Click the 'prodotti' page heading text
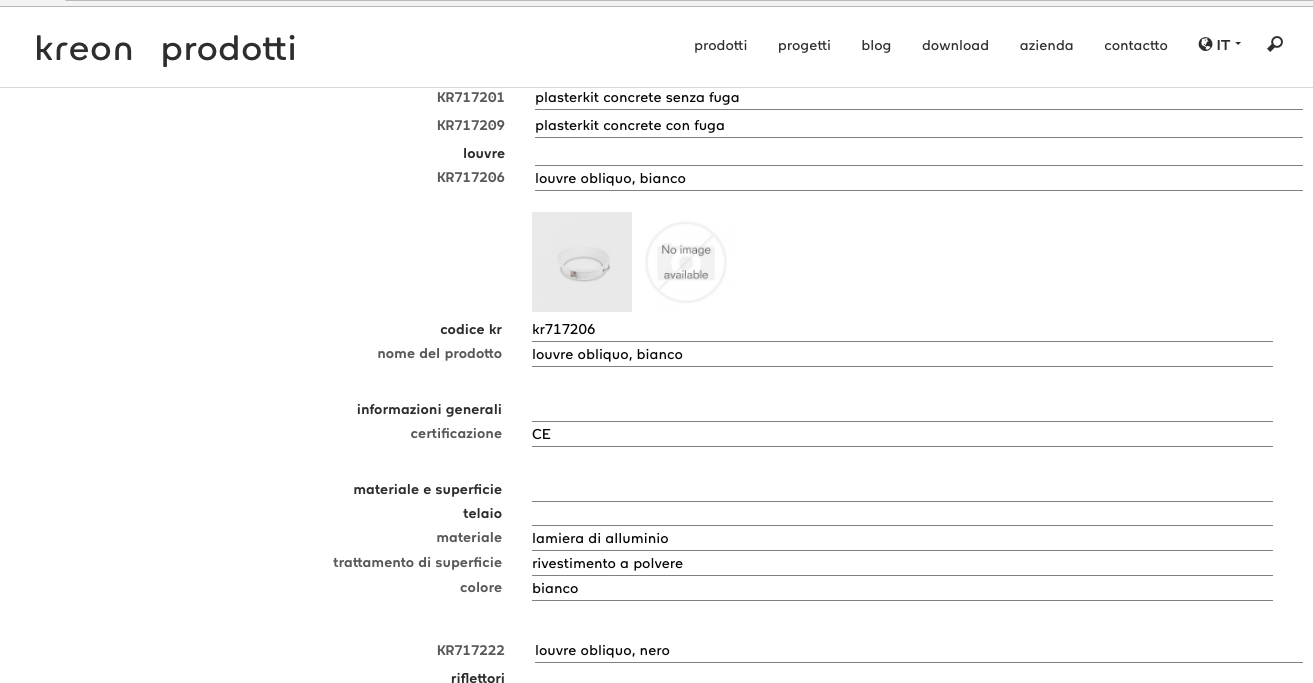This screenshot has width=1313, height=683. click(228, 50)
